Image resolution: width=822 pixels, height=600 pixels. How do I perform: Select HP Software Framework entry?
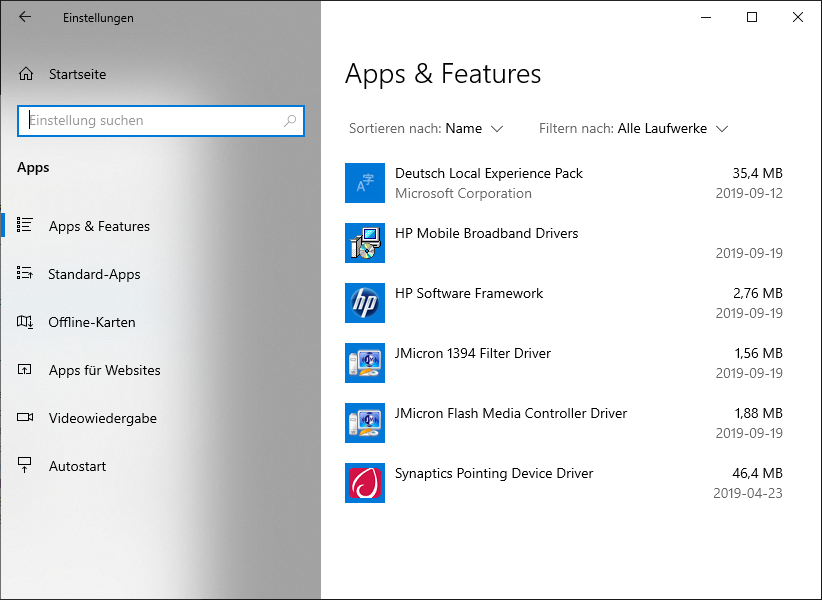[x=564, y=303]
